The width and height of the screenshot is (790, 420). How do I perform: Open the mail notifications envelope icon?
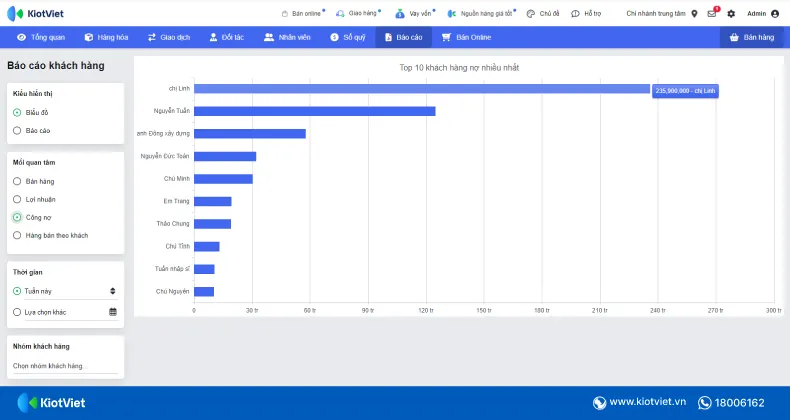[712, 14]
